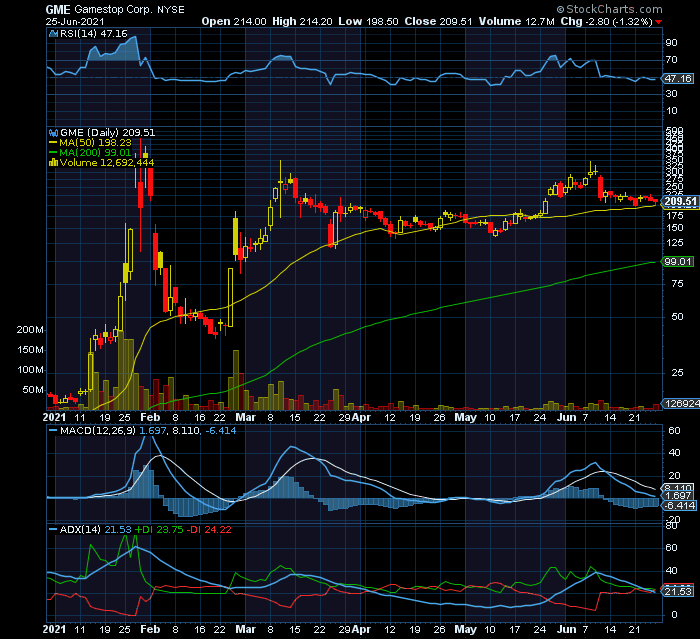Click the 2021 label under the ADX panel
Viewport: 700px width, 639px height.
pos(54,629)
